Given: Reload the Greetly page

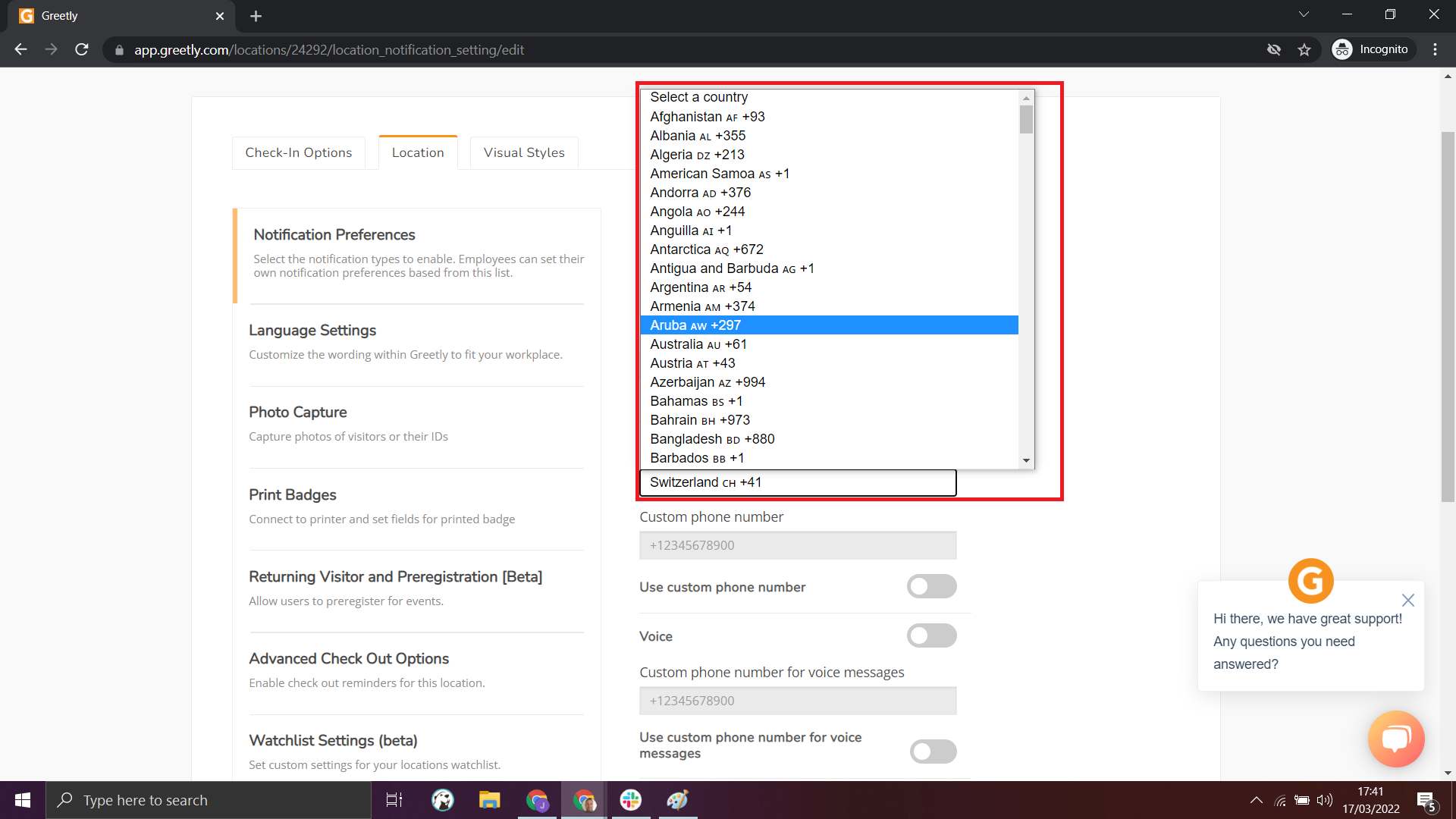Looking at the screenshot, I should click(82, 49).
